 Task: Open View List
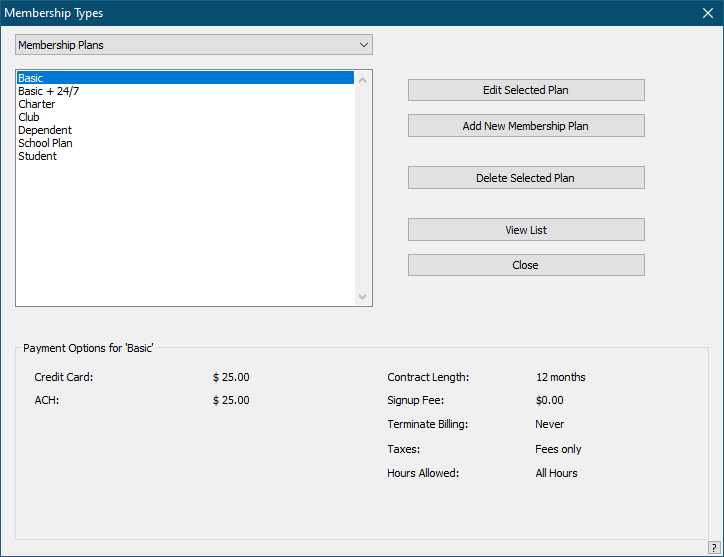point(525,230)
